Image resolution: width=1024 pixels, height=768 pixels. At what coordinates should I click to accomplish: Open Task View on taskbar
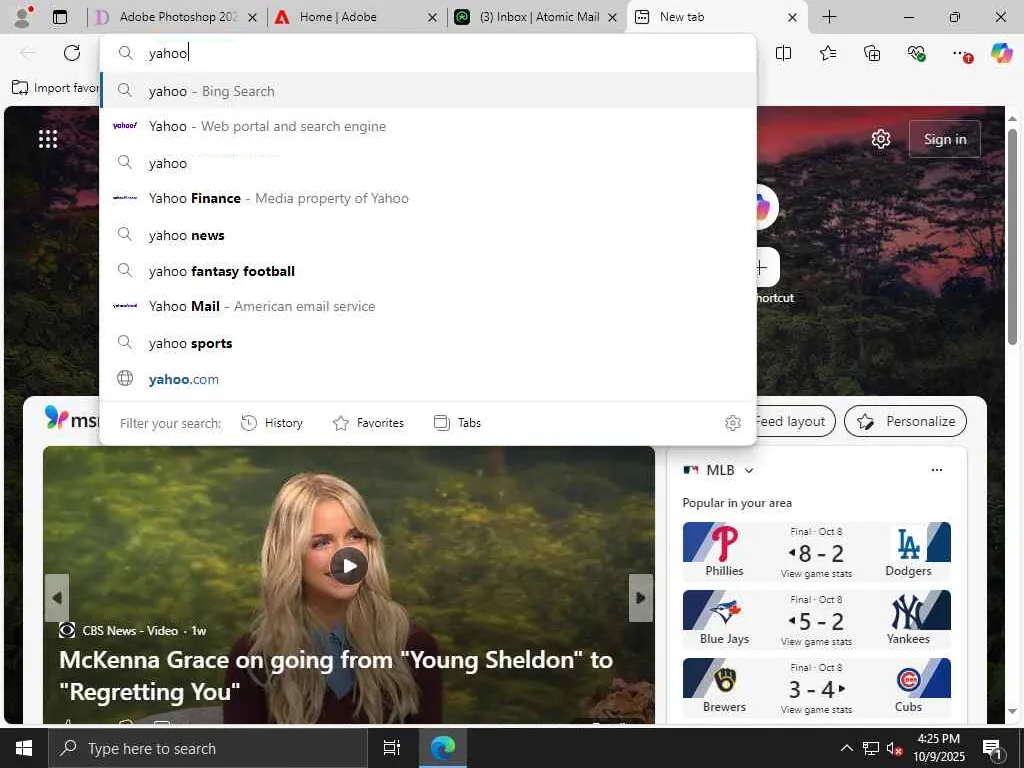tap(391, 748)
